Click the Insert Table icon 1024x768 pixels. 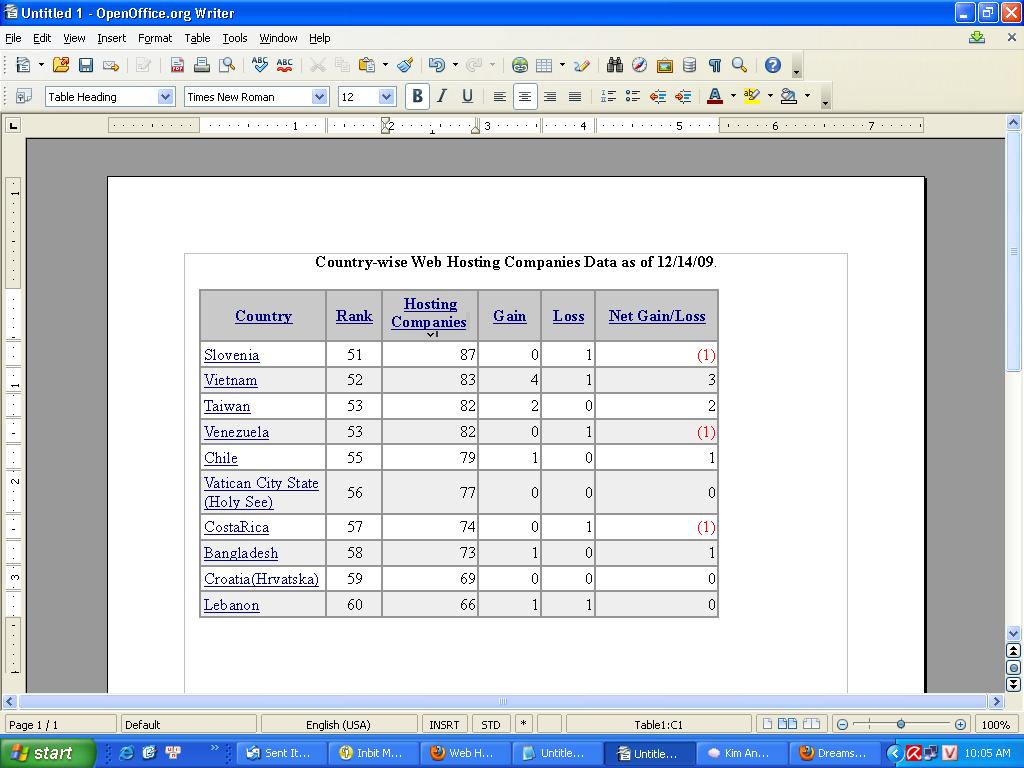(x=544, y=65)
